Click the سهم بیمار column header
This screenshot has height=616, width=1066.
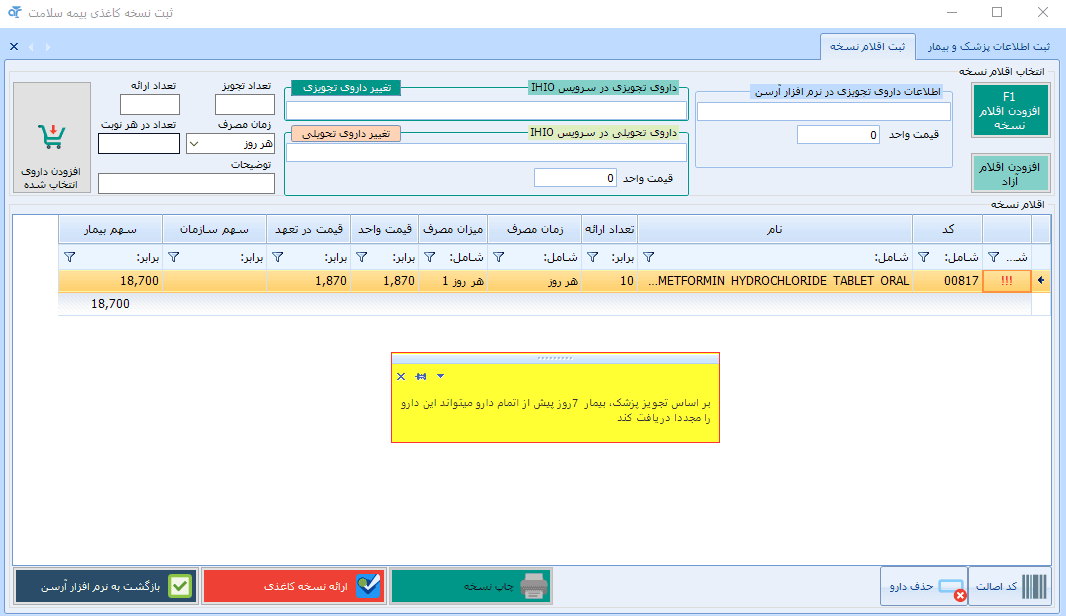click(110, 229)
